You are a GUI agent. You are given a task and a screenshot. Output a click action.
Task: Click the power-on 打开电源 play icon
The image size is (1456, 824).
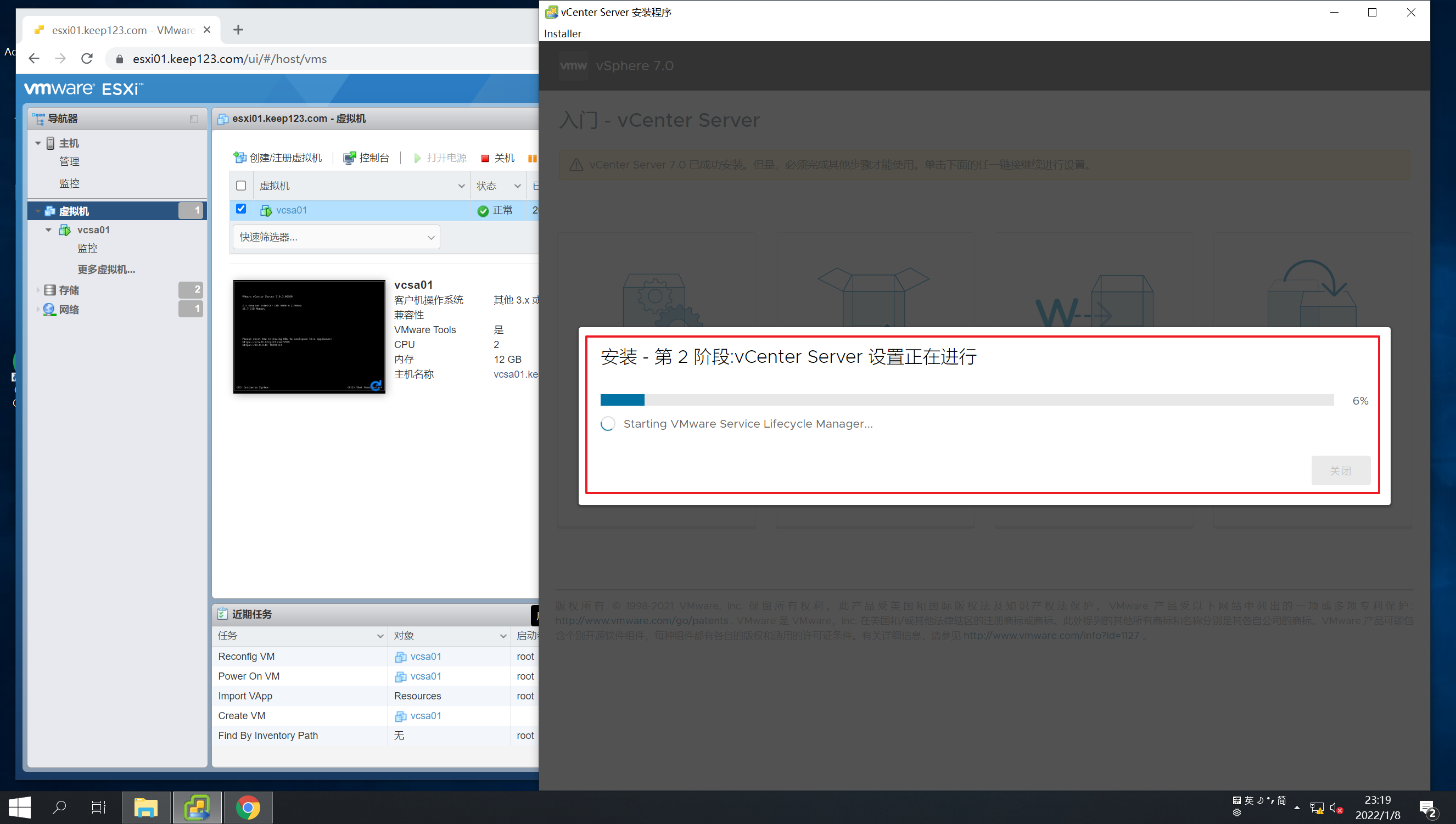click(417, 158)
